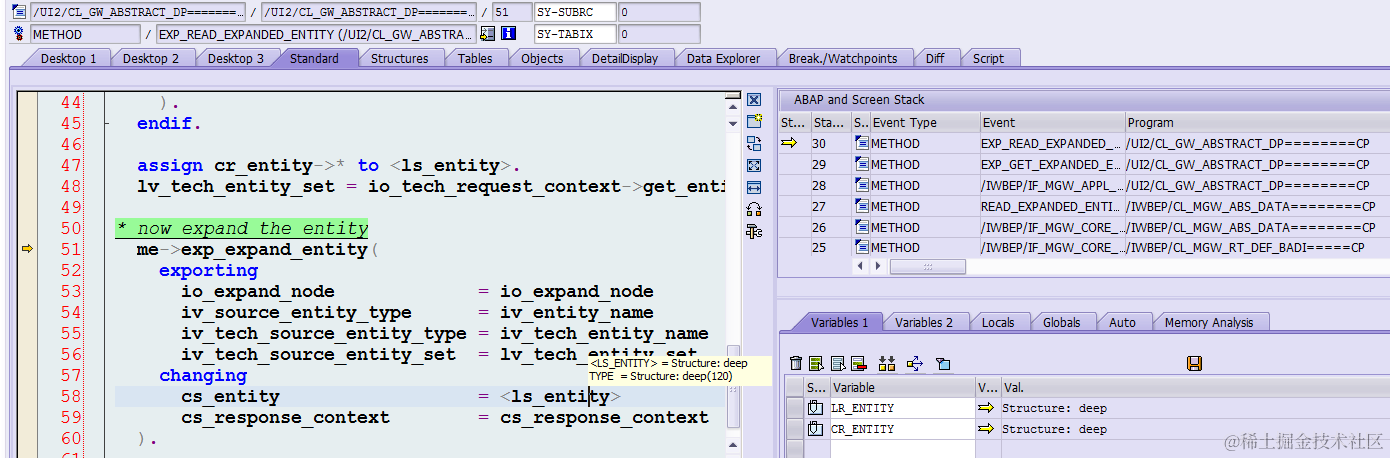Click the yellow blocks with arrows icon
This screenshot has width=1390, height=458.
pos(886,364)
